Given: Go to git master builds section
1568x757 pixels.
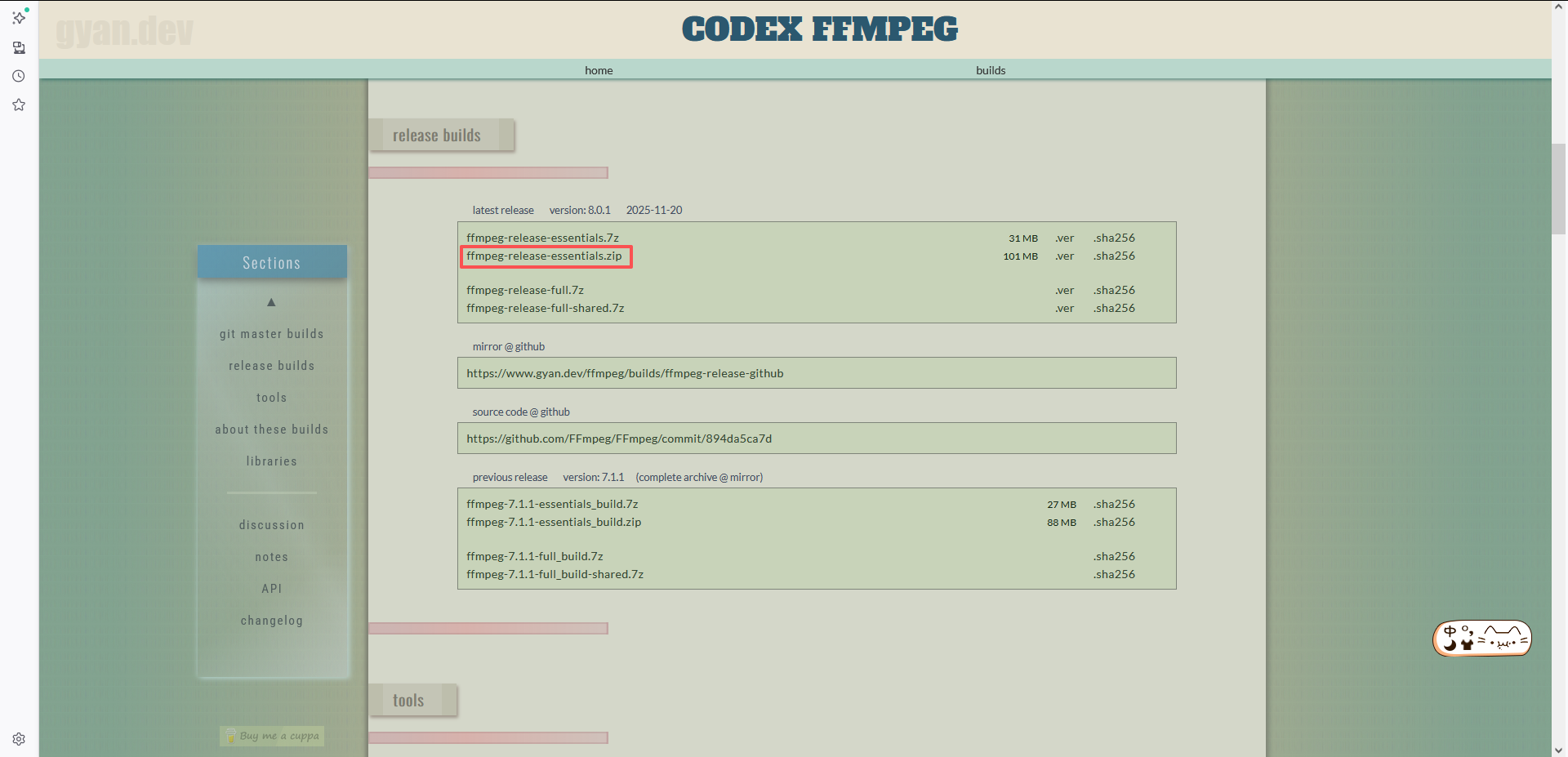Looking at the screenshot, I should (271, 334).
